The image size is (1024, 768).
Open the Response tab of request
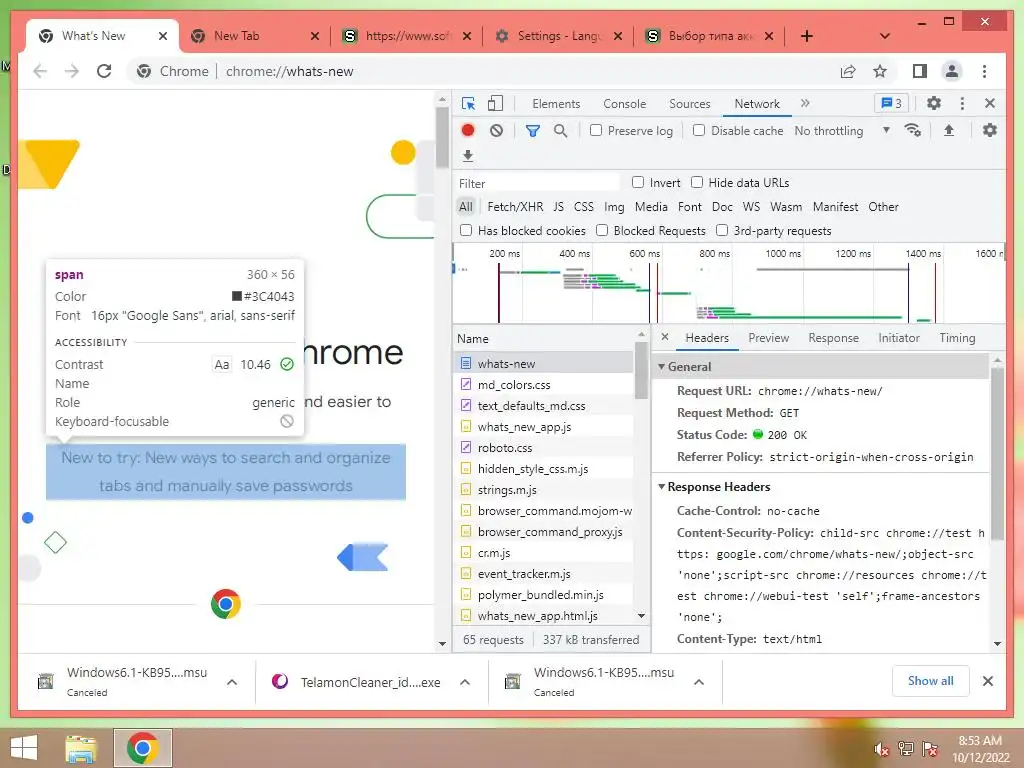(833, 338)
